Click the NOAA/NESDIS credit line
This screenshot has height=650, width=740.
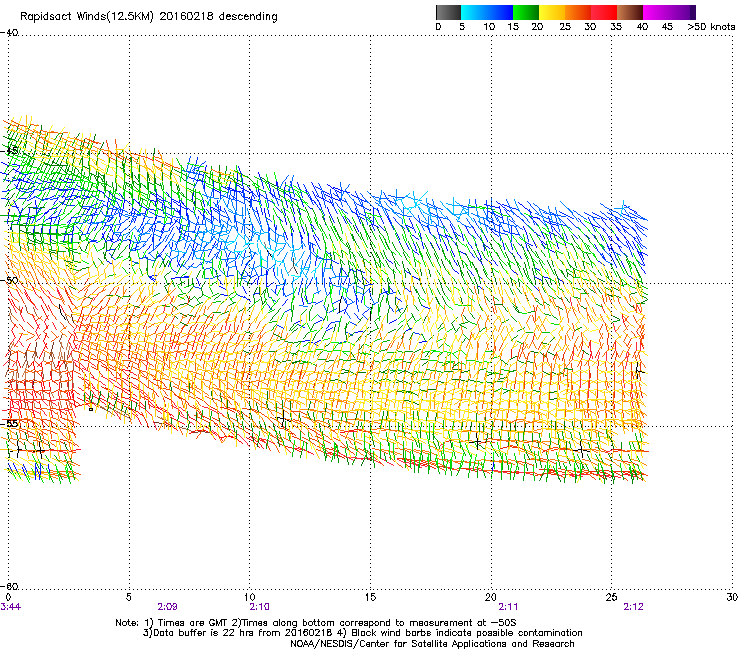[x=432, y=644]
